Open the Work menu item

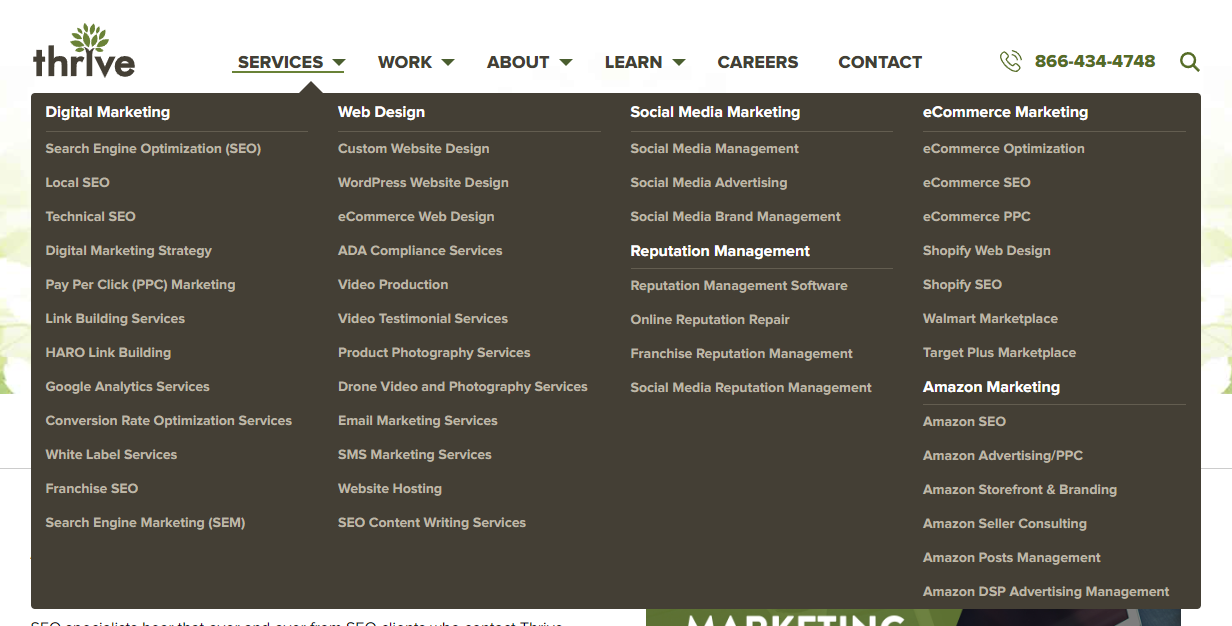click(405, 62)
